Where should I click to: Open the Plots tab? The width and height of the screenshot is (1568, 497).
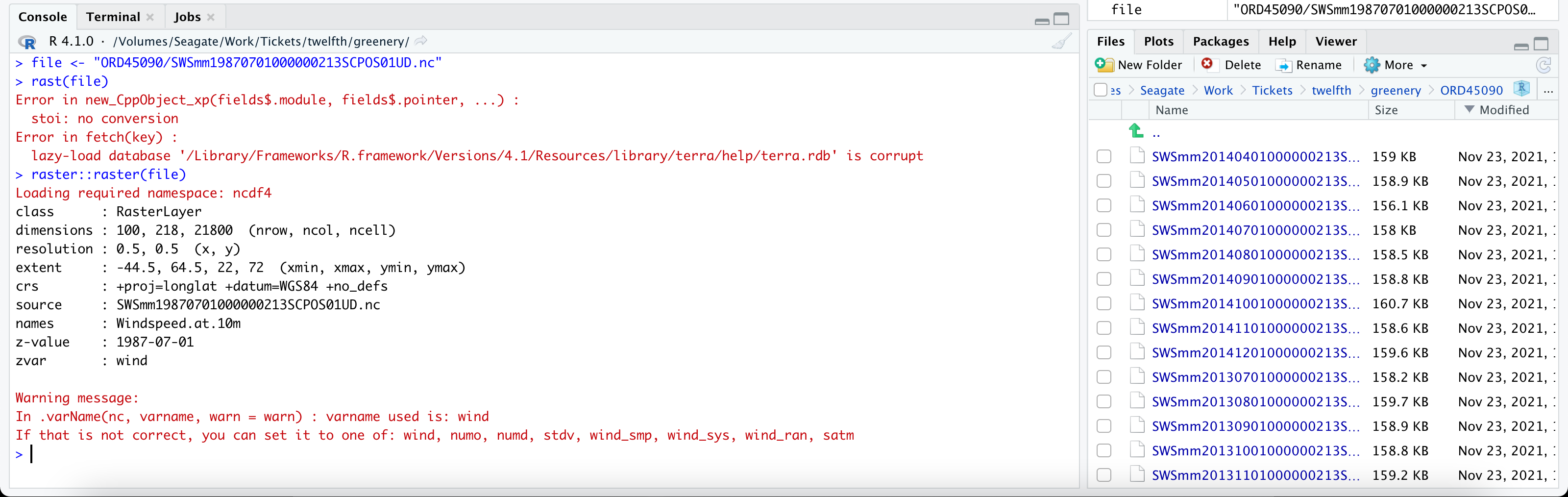[1158, 41]
